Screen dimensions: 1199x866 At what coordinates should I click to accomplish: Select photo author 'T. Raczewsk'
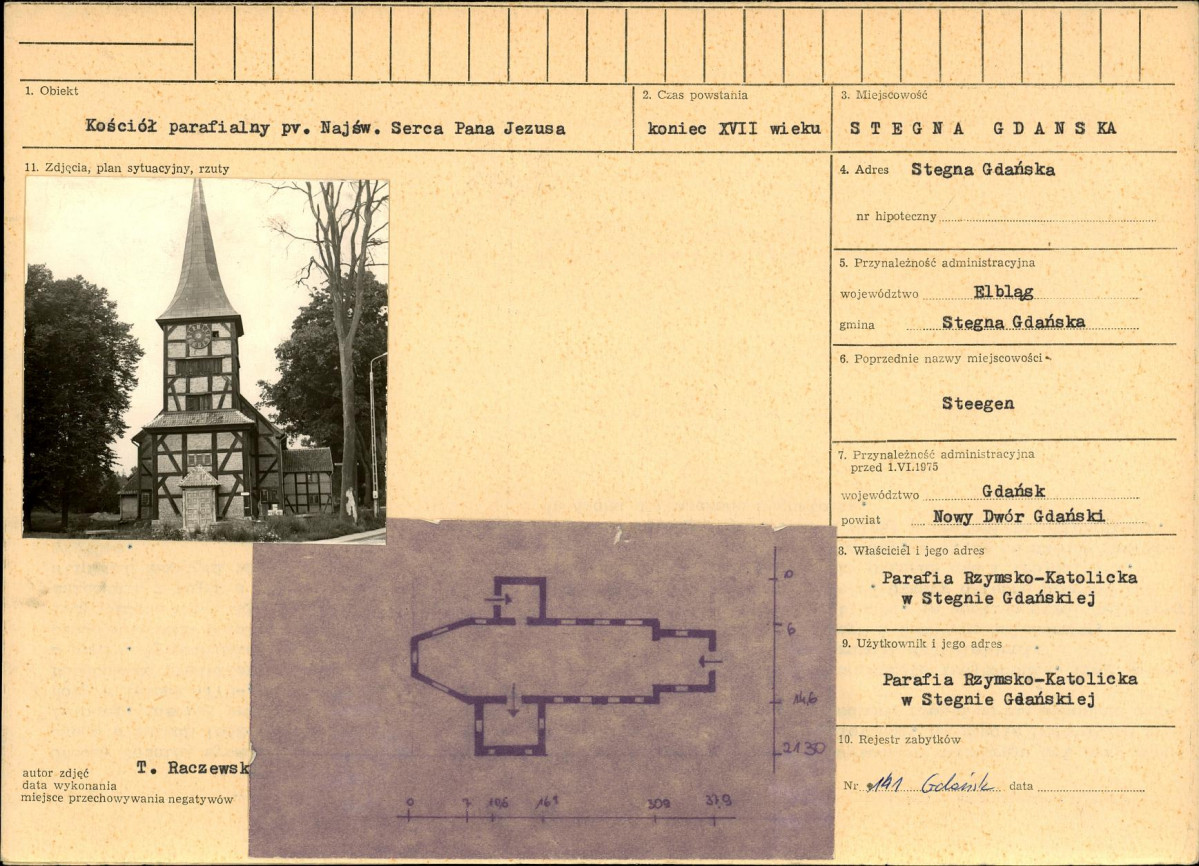tap(193, 767)
